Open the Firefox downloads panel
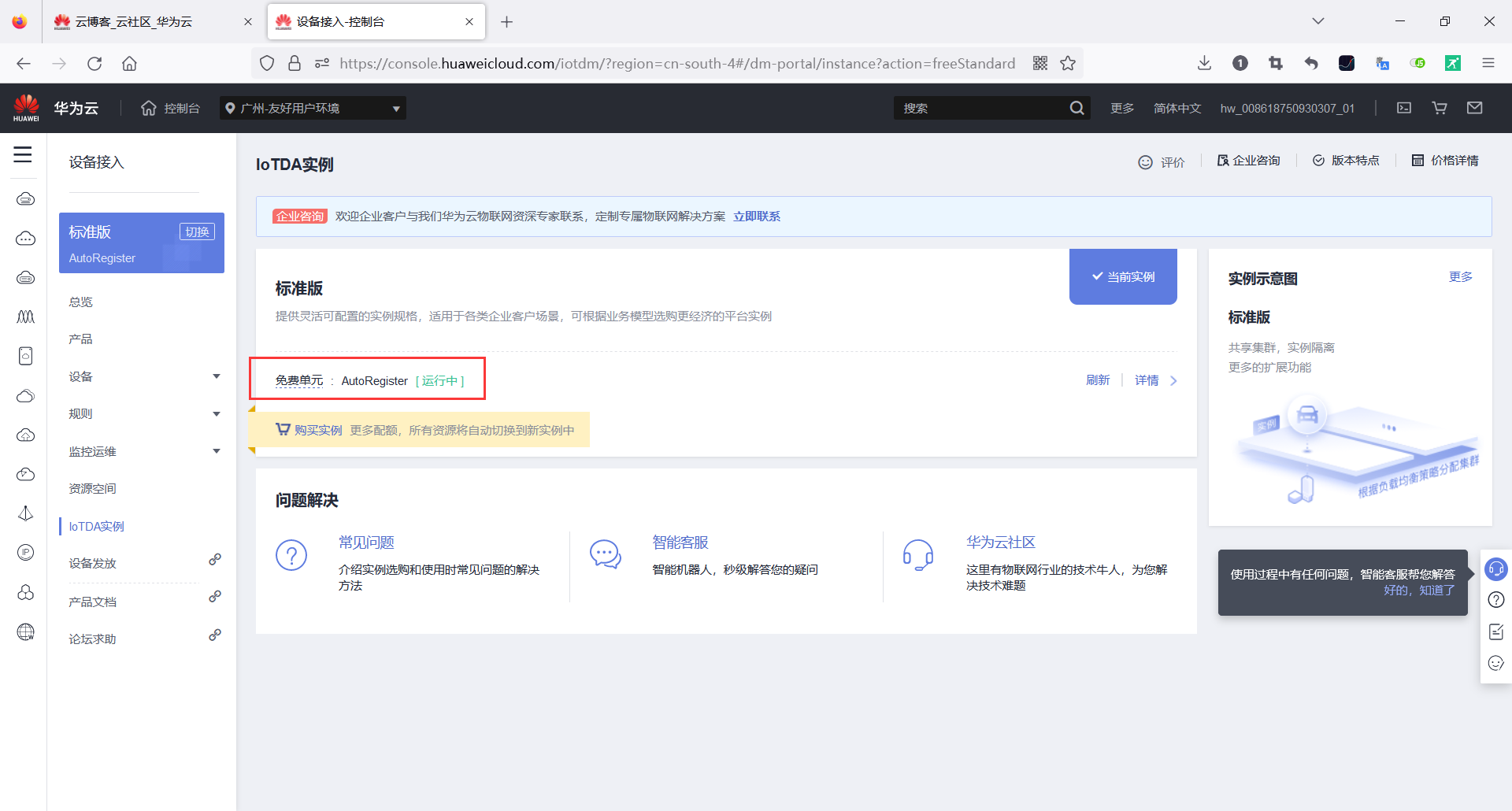This screenshot has height=811, width=1512. click(1204, 64)
